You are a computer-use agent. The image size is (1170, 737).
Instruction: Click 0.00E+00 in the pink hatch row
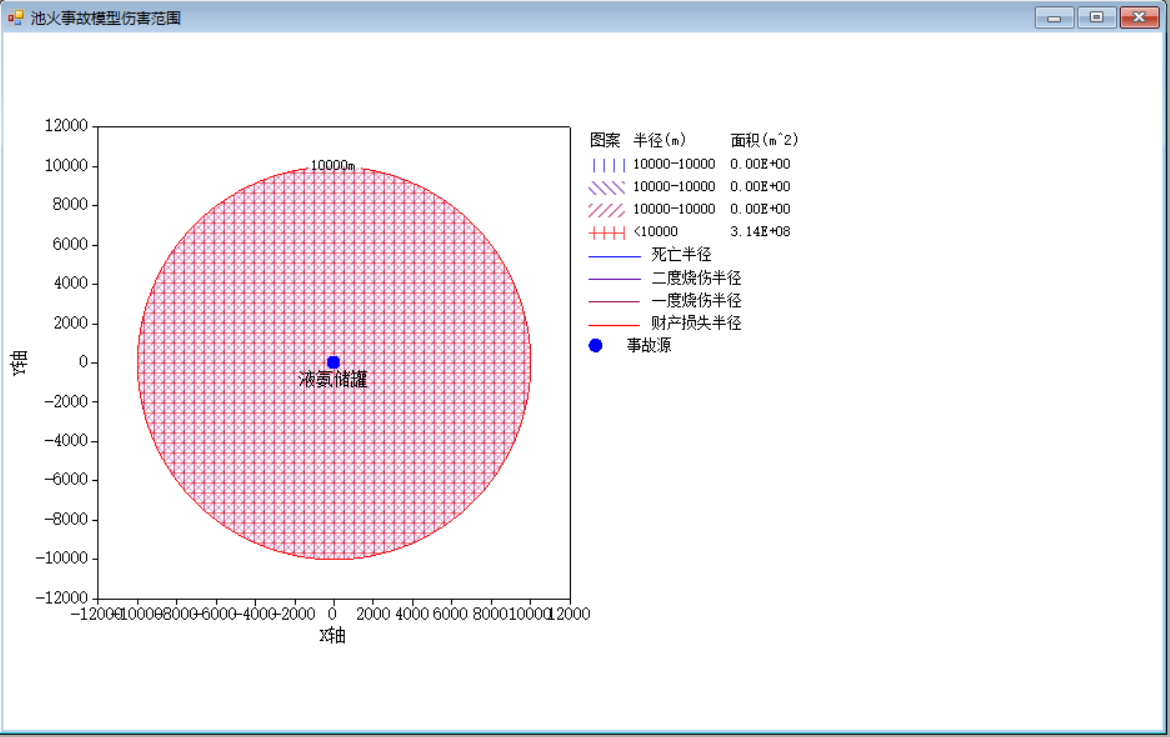760,209
